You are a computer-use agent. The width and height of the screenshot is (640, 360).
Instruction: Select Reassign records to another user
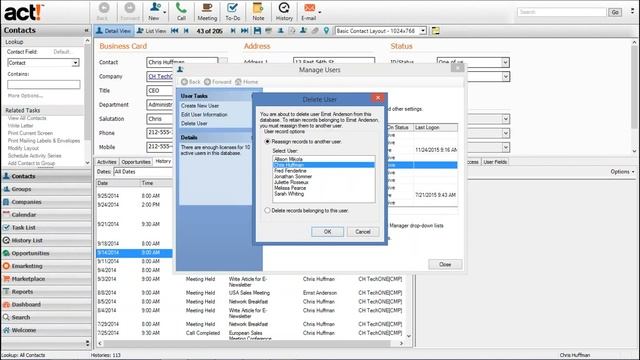(x=267, y=142)
